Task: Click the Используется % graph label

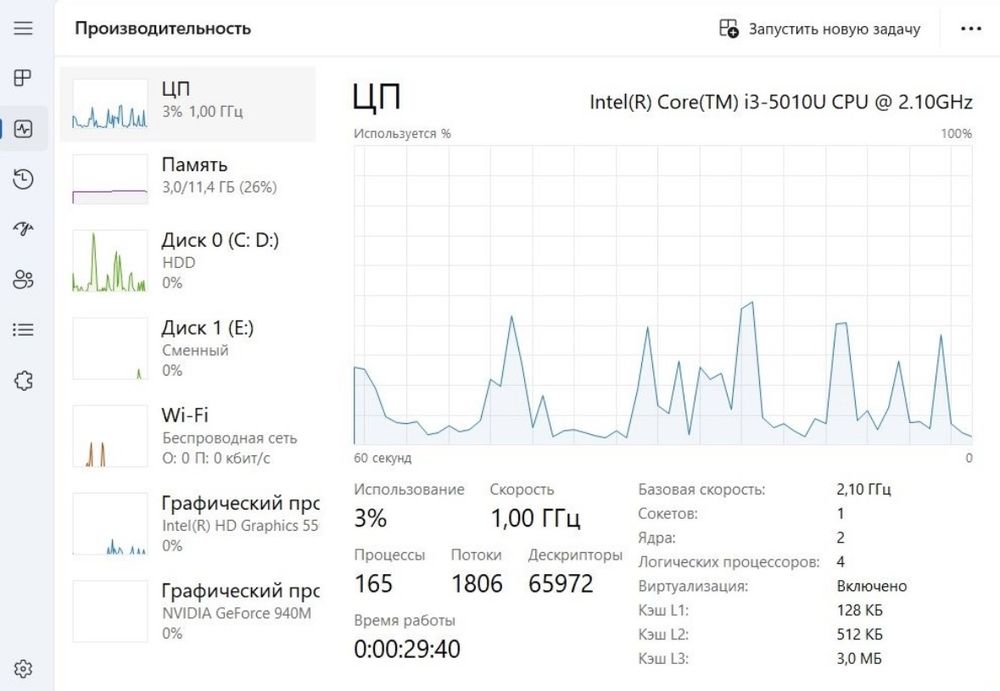Action: (x=402, y=133)
